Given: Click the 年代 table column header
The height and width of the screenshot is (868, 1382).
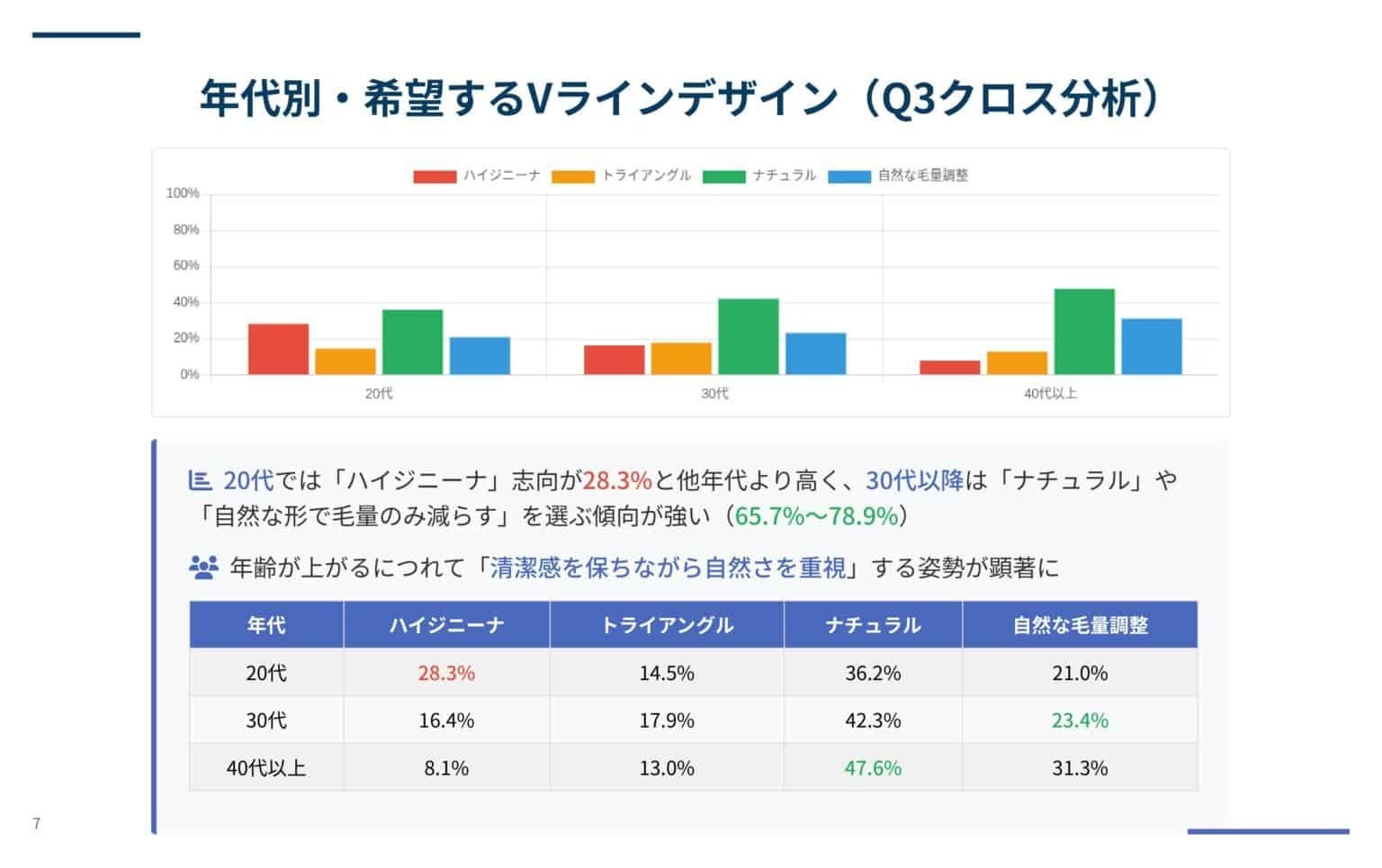Looking at the screenshot, I should [x=266, y=625].
